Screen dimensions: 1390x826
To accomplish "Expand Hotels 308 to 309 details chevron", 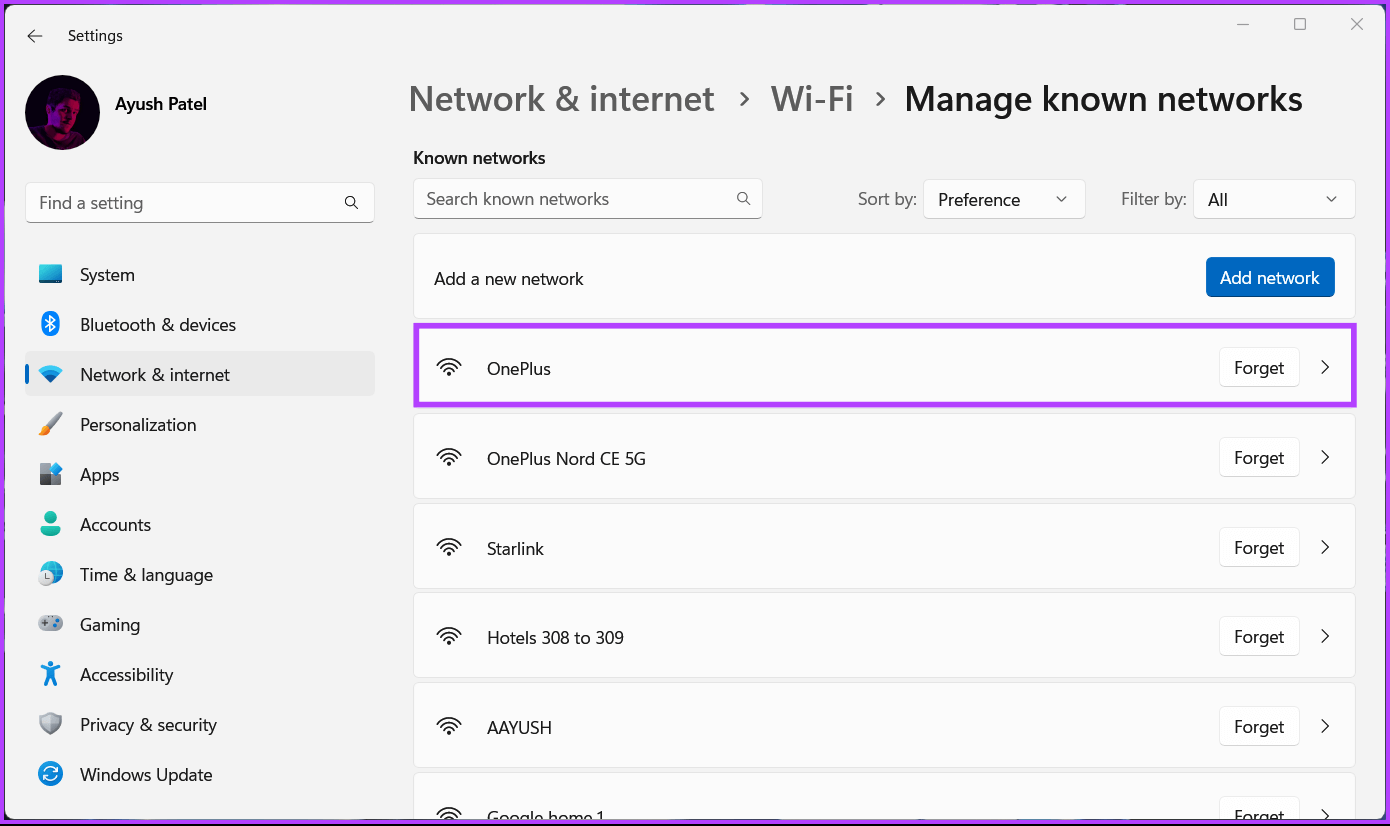I will click(x=1325, y=637).
